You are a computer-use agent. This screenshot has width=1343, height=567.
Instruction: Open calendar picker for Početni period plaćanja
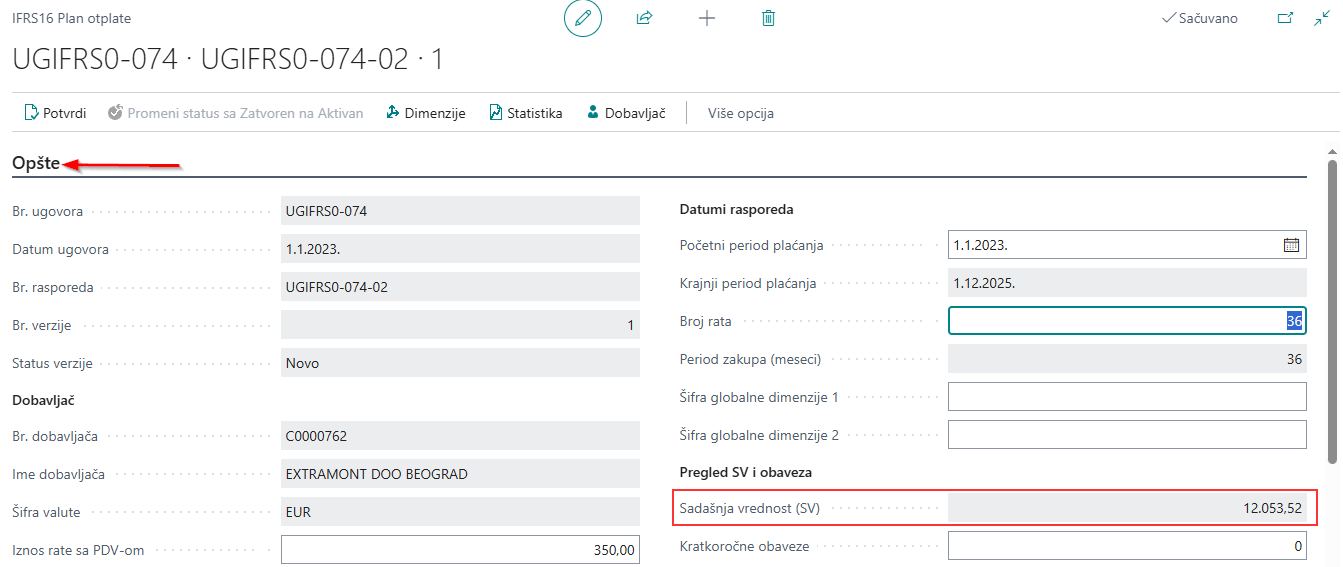tap(1291, 245)
